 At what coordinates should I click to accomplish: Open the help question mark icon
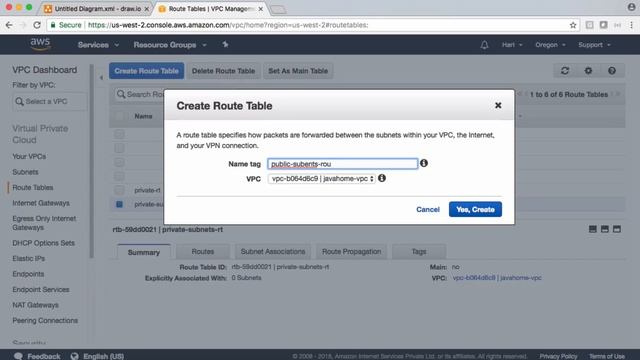(611, 71)
